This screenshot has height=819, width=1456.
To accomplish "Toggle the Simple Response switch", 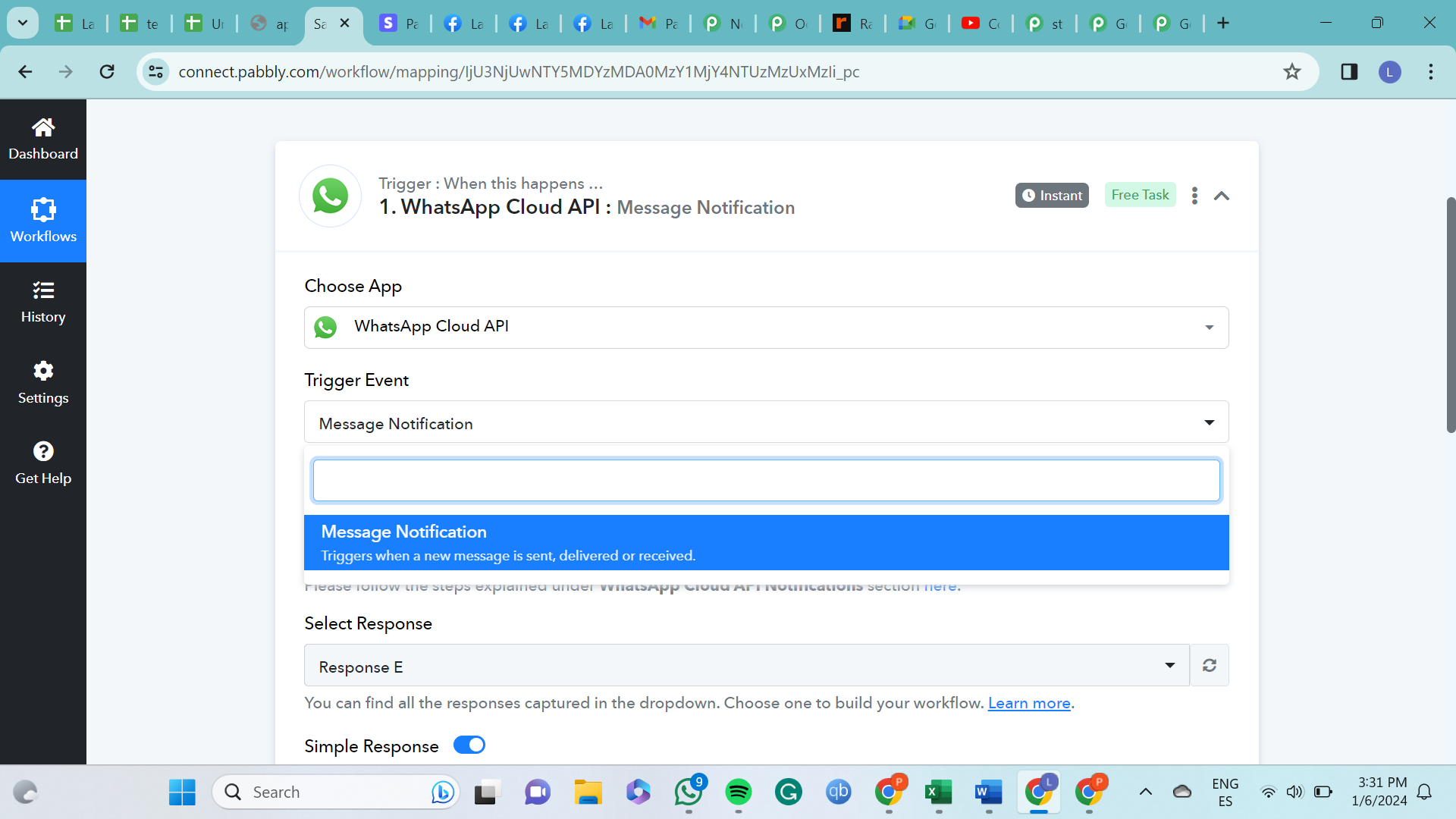I will [469, 745].
